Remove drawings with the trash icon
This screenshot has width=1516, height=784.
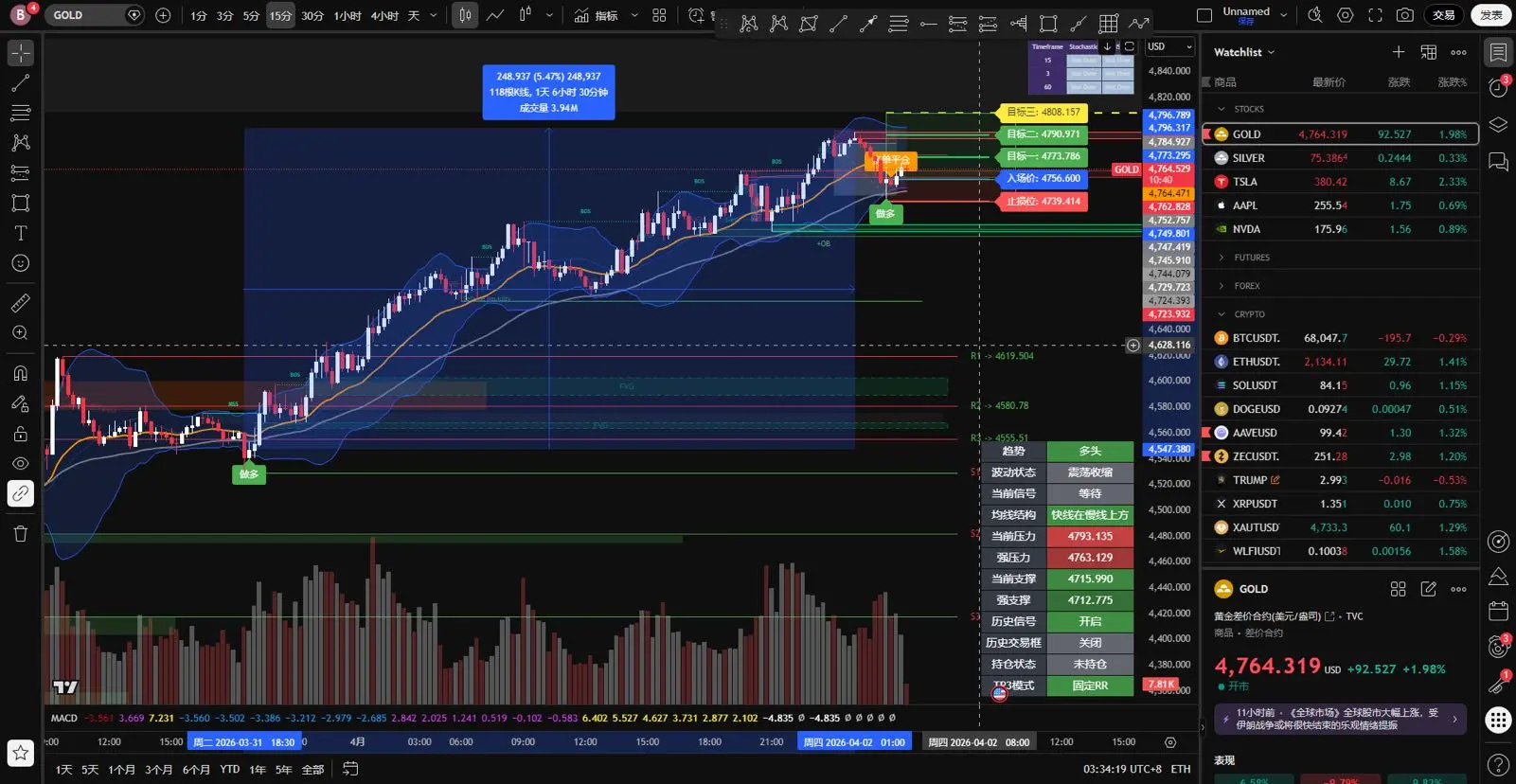coord(20,533)
